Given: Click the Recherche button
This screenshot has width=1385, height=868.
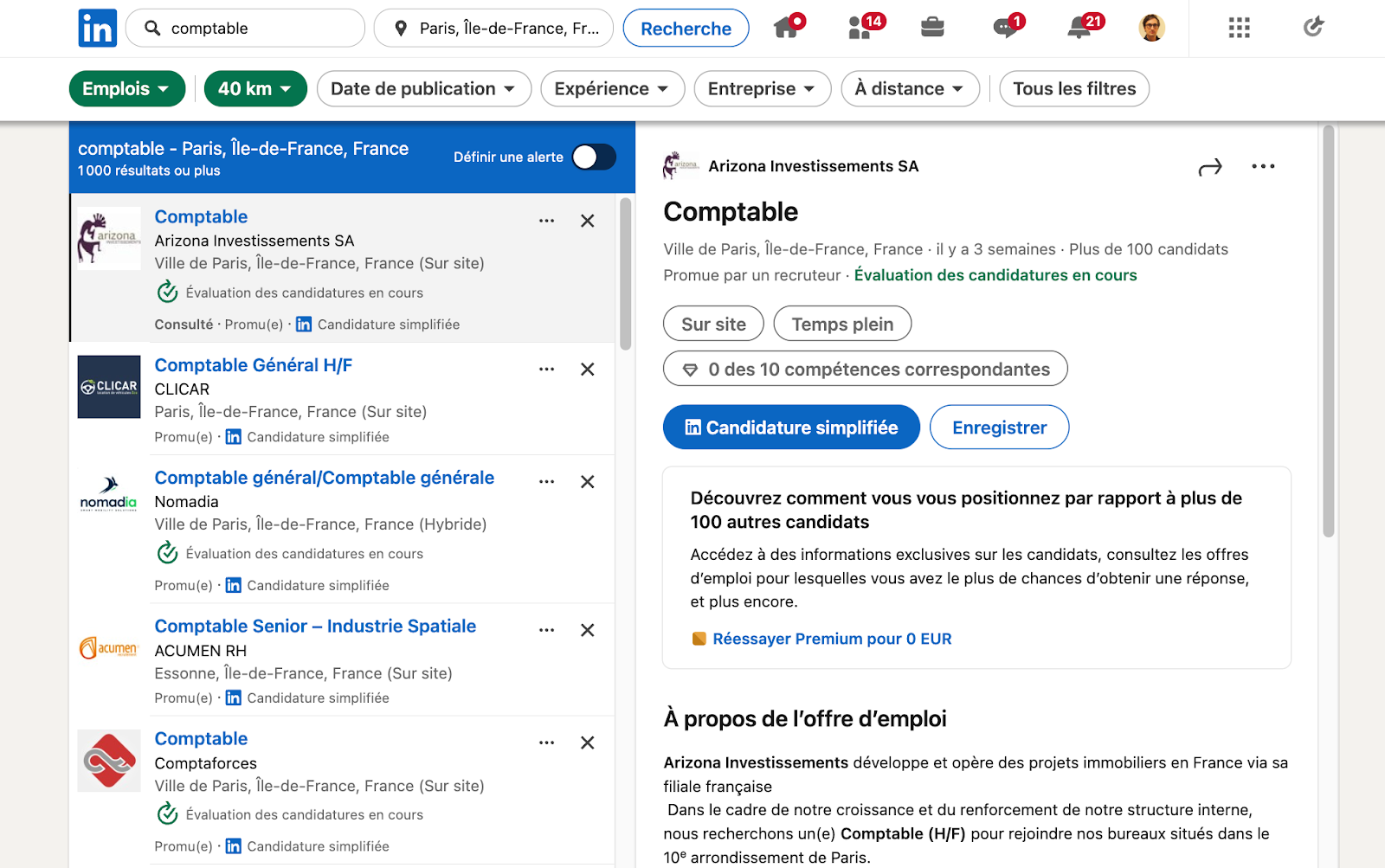Looking at the screenshot, I should (686, 29).
